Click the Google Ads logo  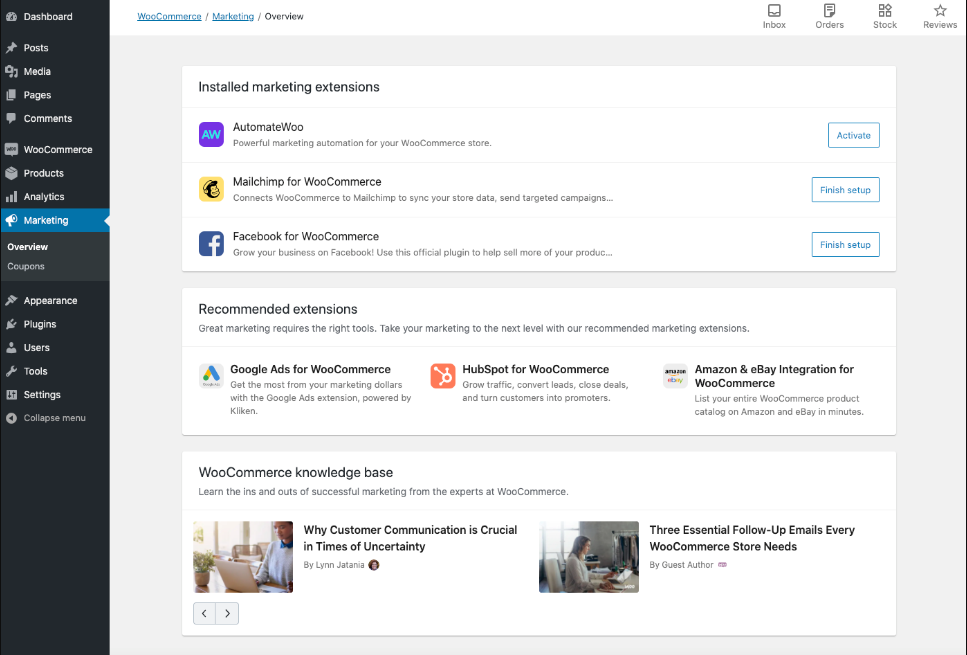coord(211,376)
